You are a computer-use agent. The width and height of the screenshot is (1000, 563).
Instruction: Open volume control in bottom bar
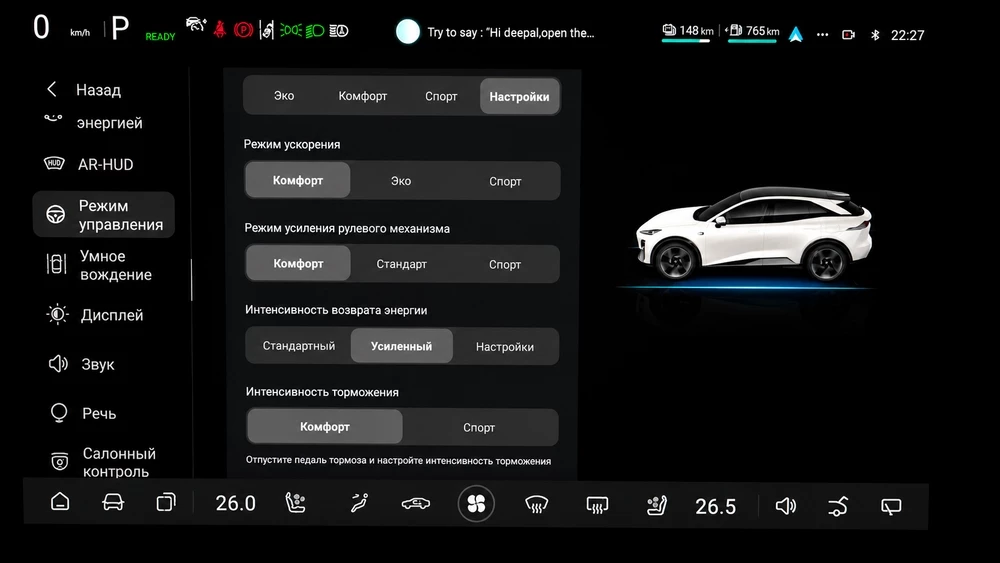coord(786,506)
